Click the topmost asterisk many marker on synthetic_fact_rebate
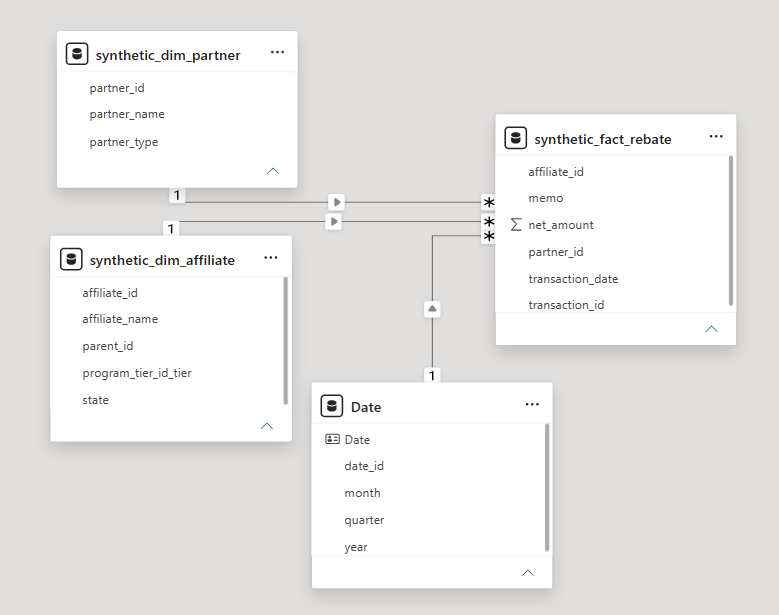Viewport: 779px width, 615px height. [489, 202]
